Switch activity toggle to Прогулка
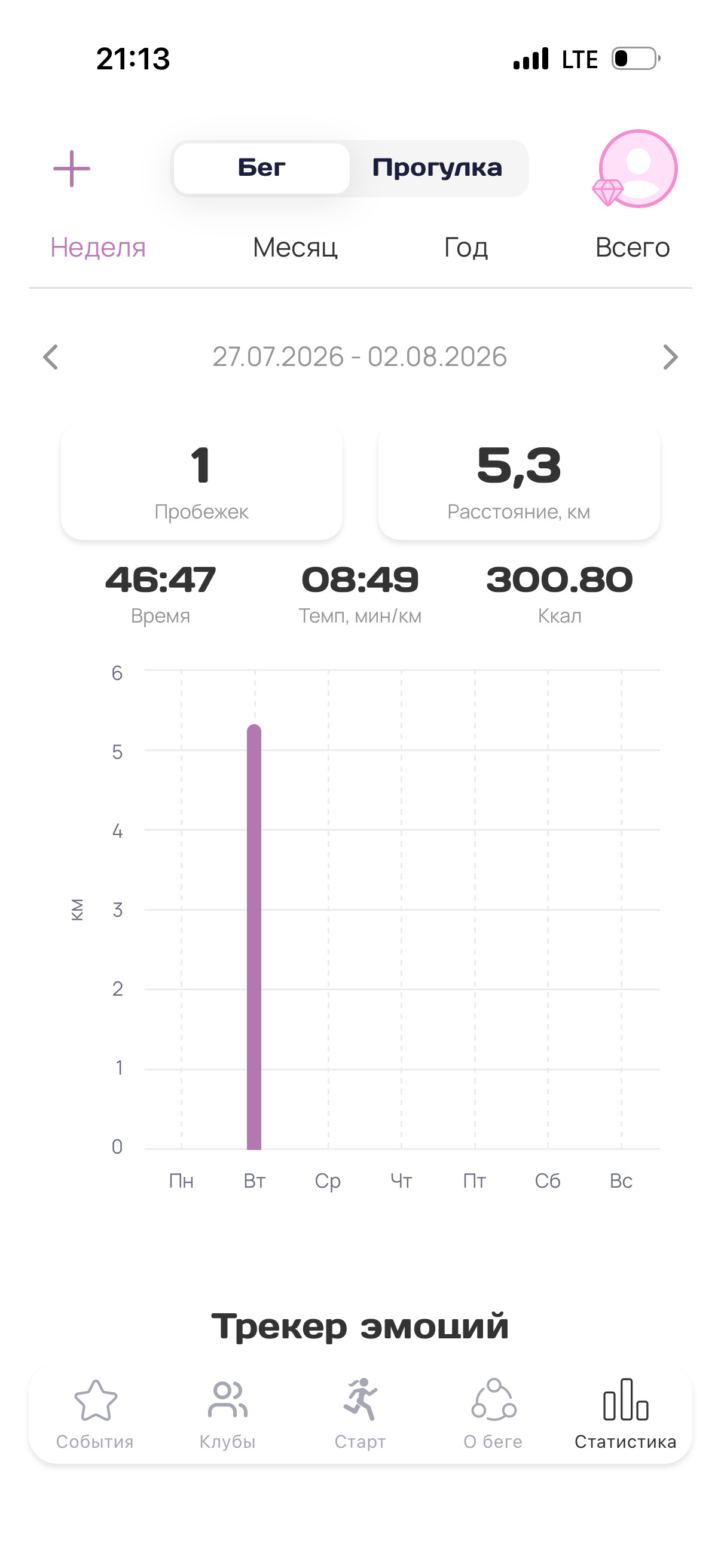 (438, 169)
